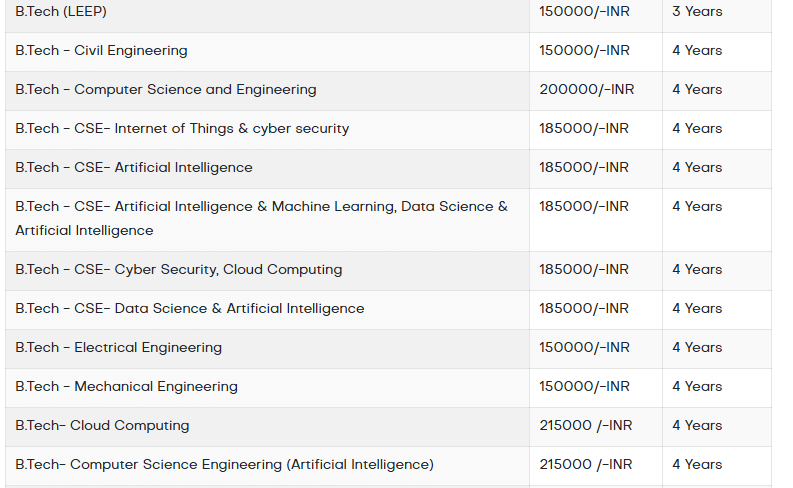Viewport: 793px width, 488px height.
Task: Click the fee for B.Tech- Cloud Computing
Action: [586, 426]
